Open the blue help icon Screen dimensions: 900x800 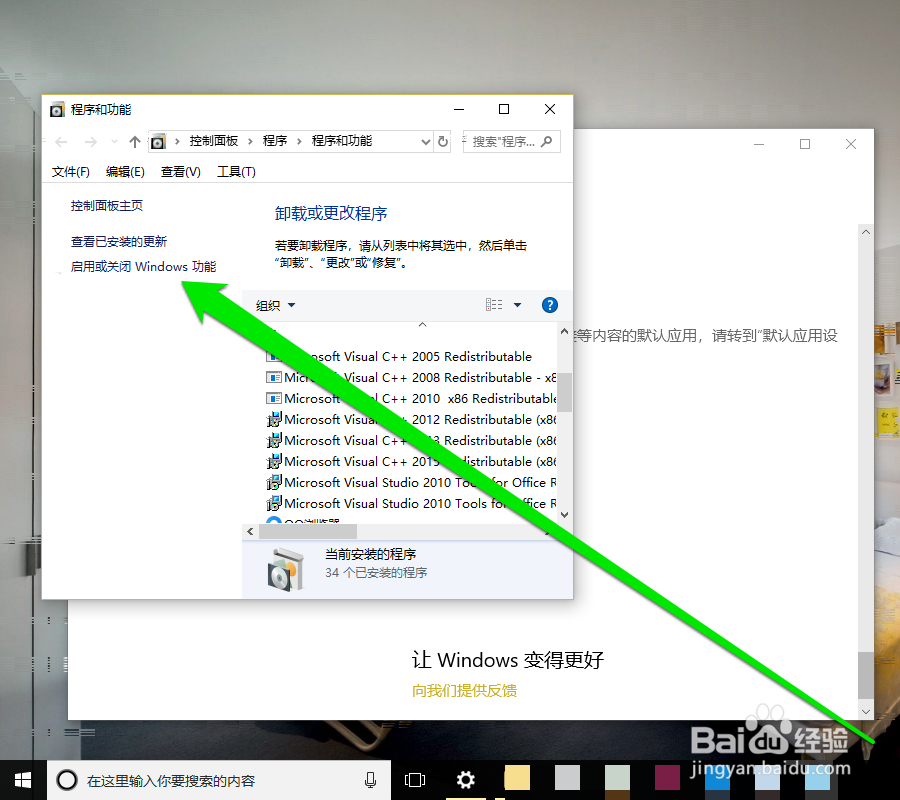point(549,305)
